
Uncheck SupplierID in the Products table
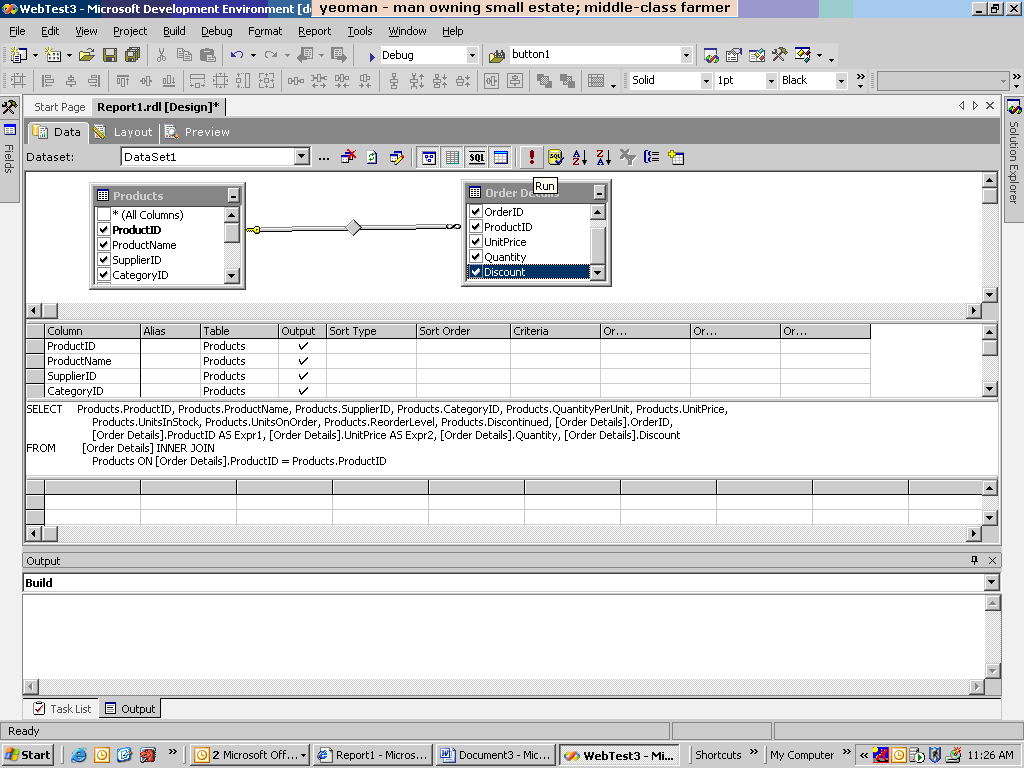click(x=103, y=260)
